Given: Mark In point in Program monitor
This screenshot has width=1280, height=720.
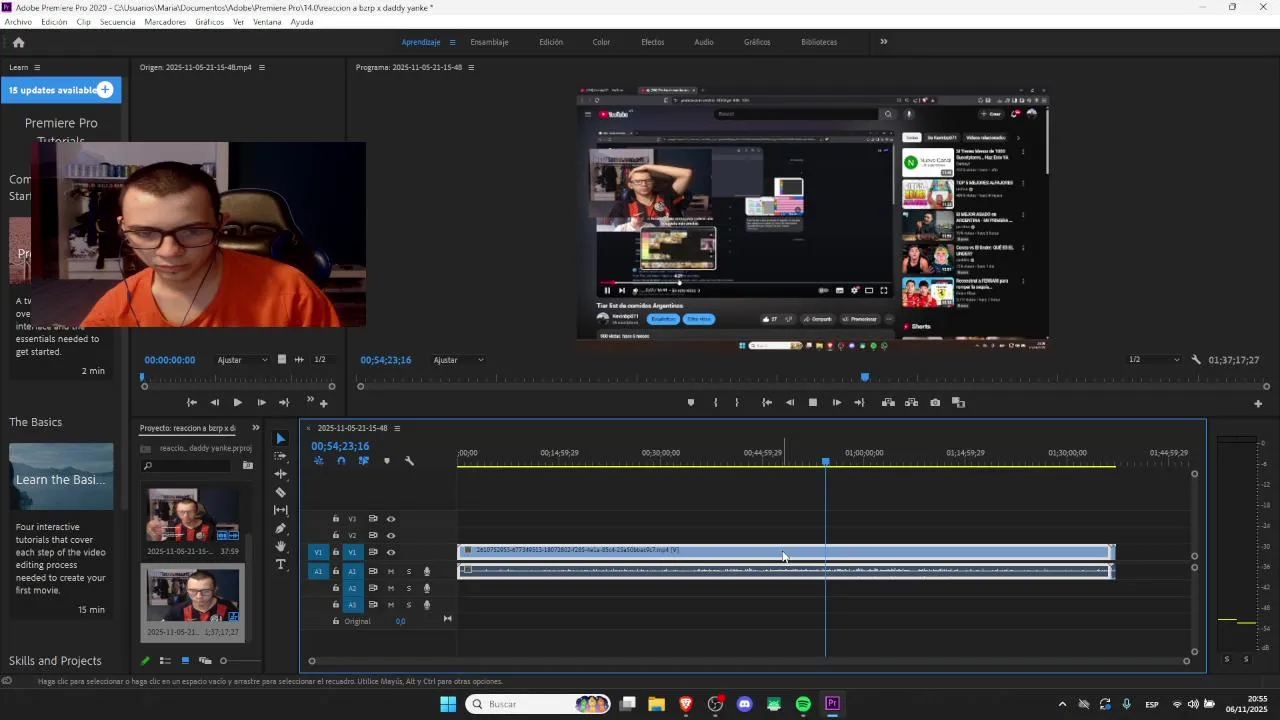Looking at the screenshot, I should (715, 402).
